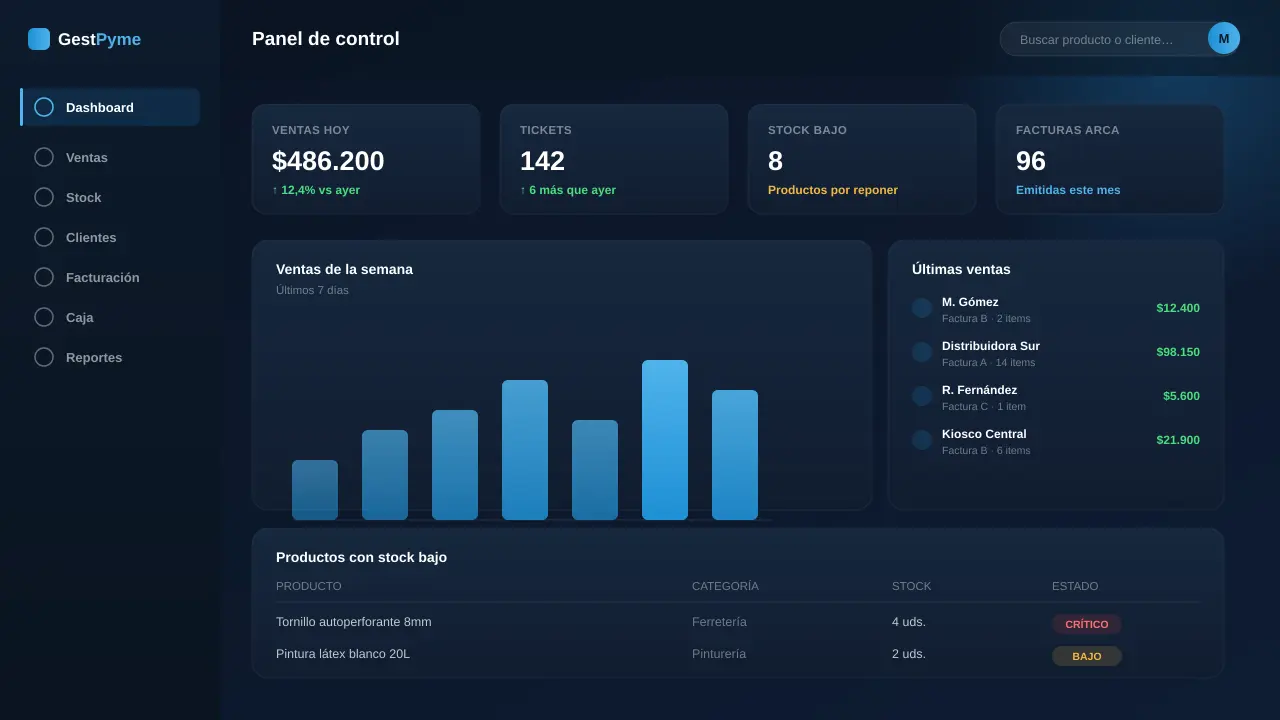
Task: Open the Dashboard menu item
Action: coord(110,107)
